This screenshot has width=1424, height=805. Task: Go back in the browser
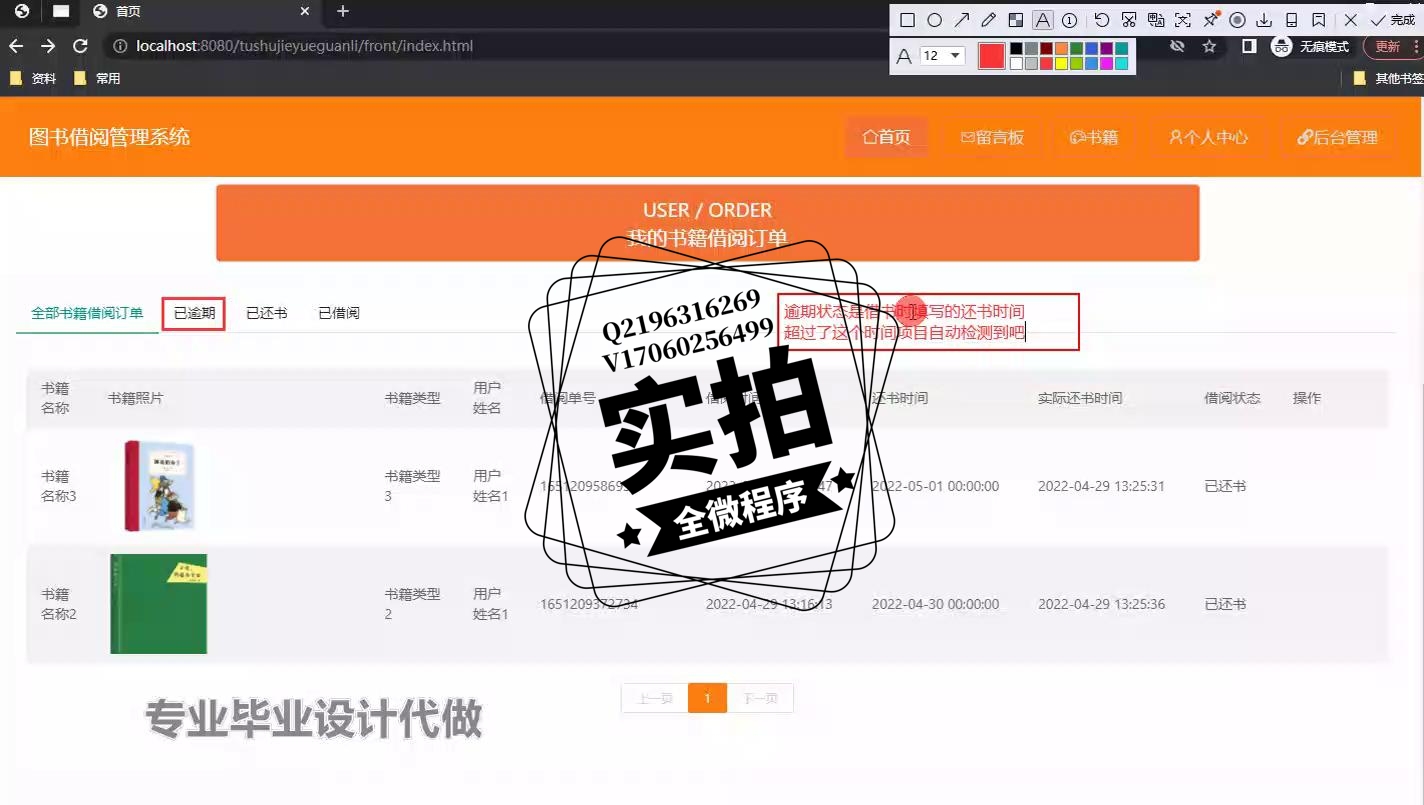pyautogui.click(x=16, y=46)
